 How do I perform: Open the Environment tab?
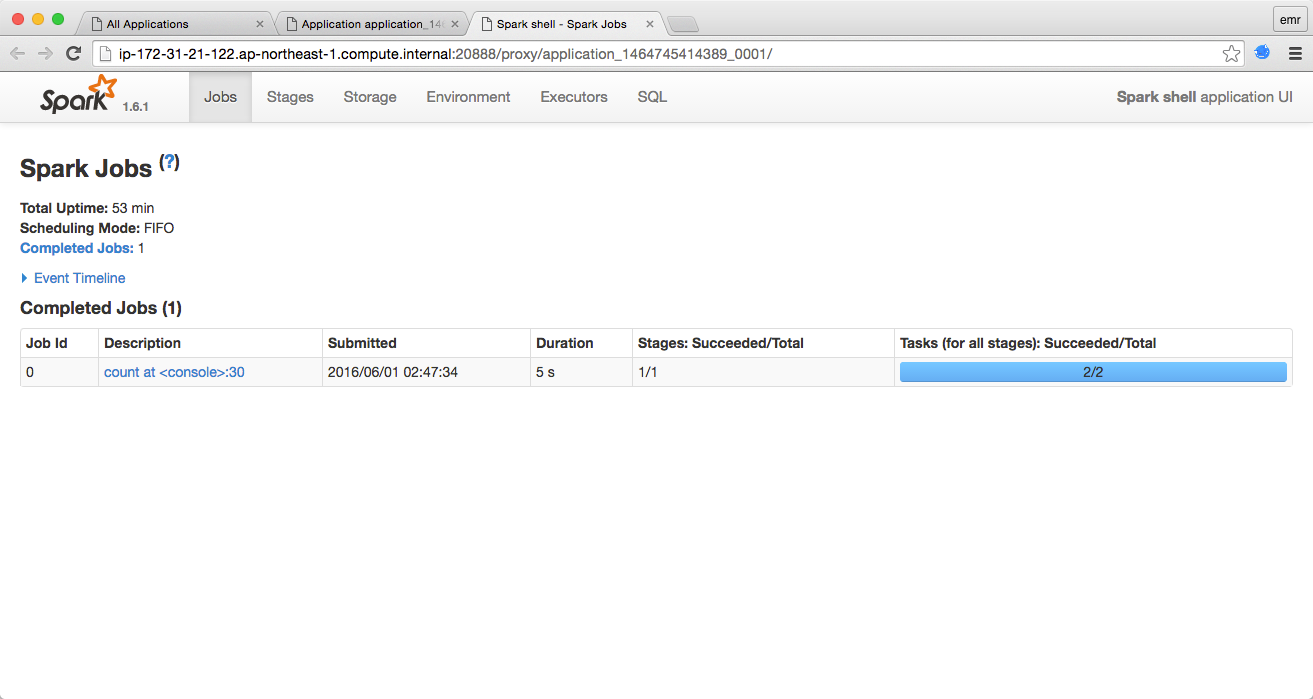[468, 97]
